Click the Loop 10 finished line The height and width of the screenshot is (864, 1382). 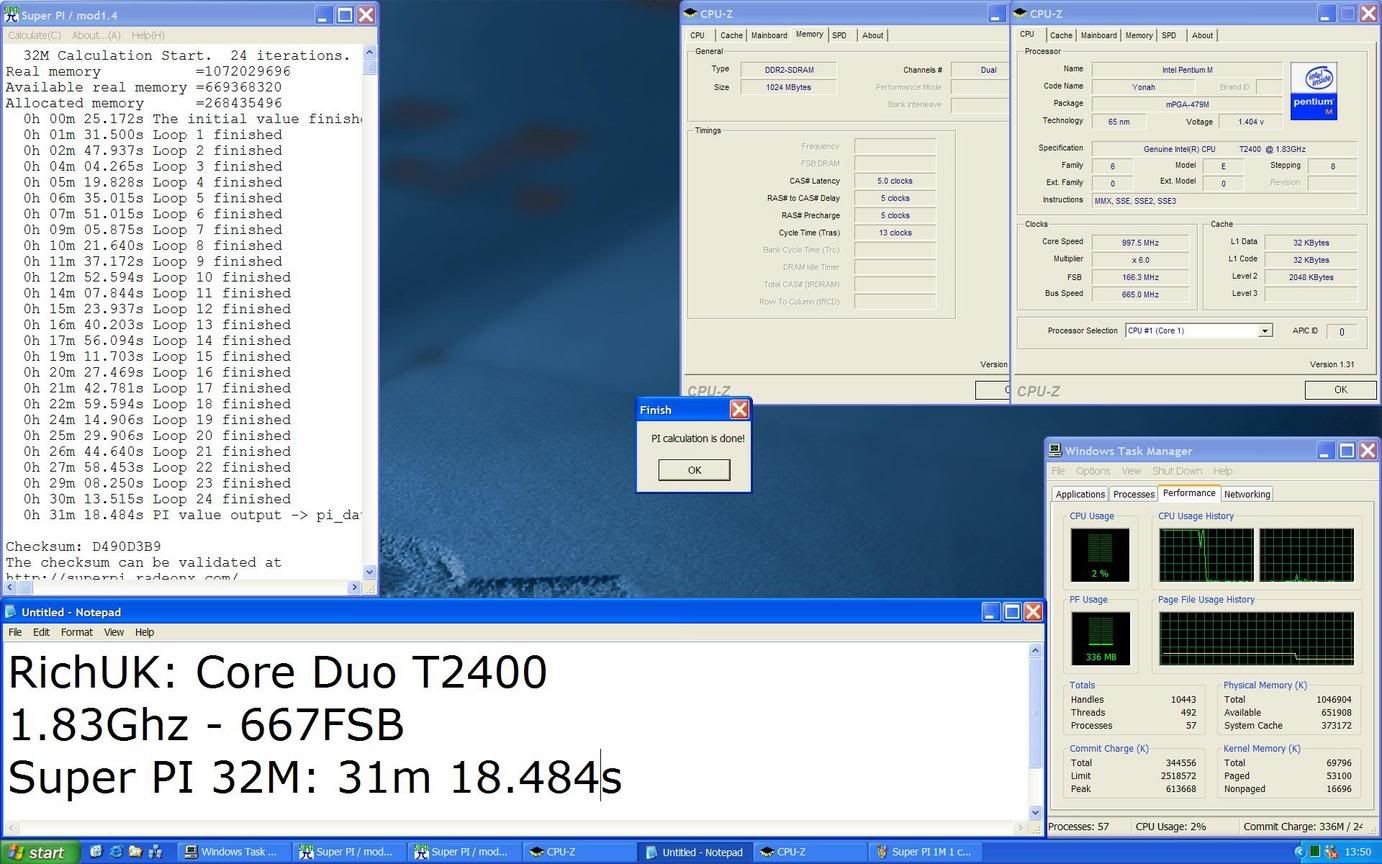click(x=157, y=277)
